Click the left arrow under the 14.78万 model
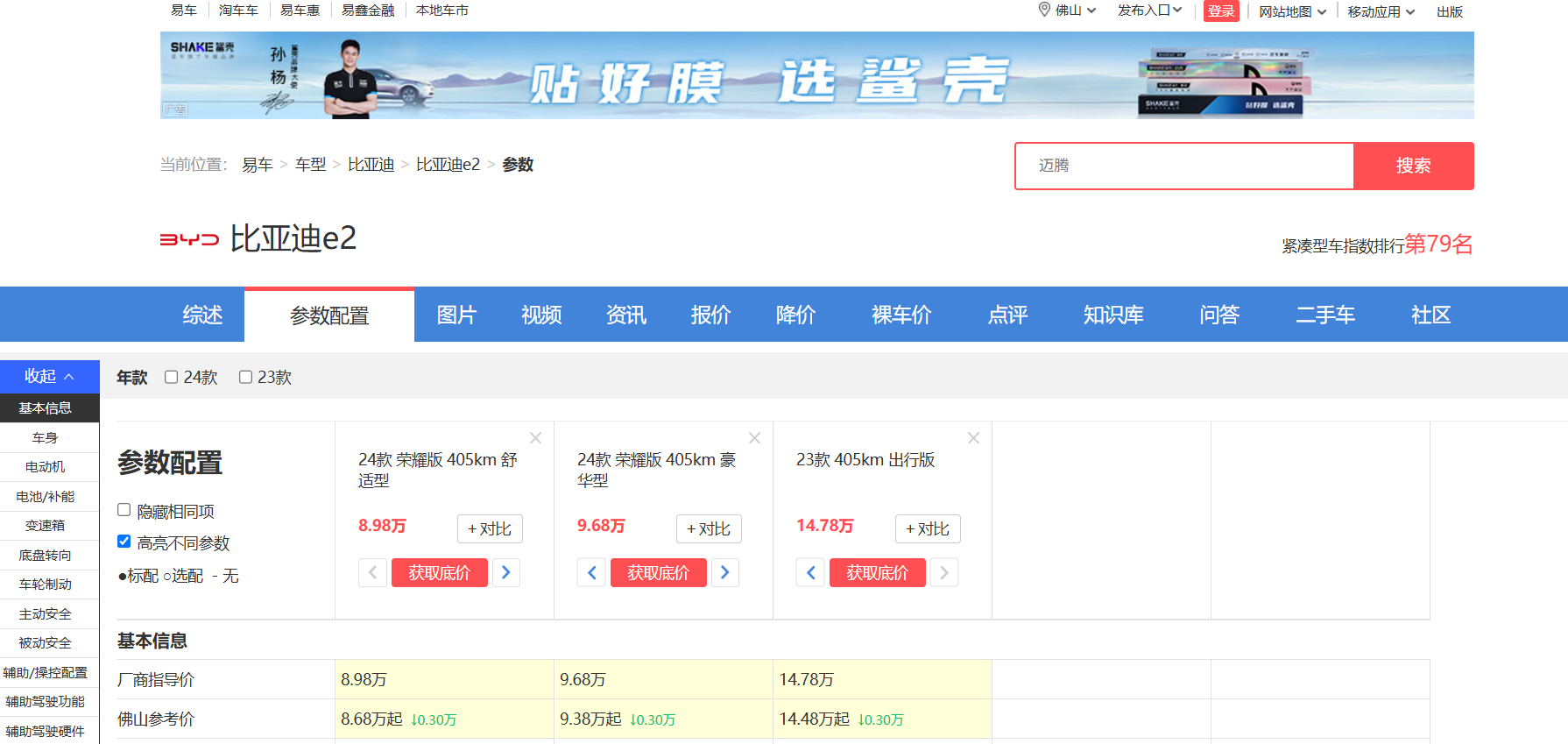1568x744 pixels. (x=810, y=572)
